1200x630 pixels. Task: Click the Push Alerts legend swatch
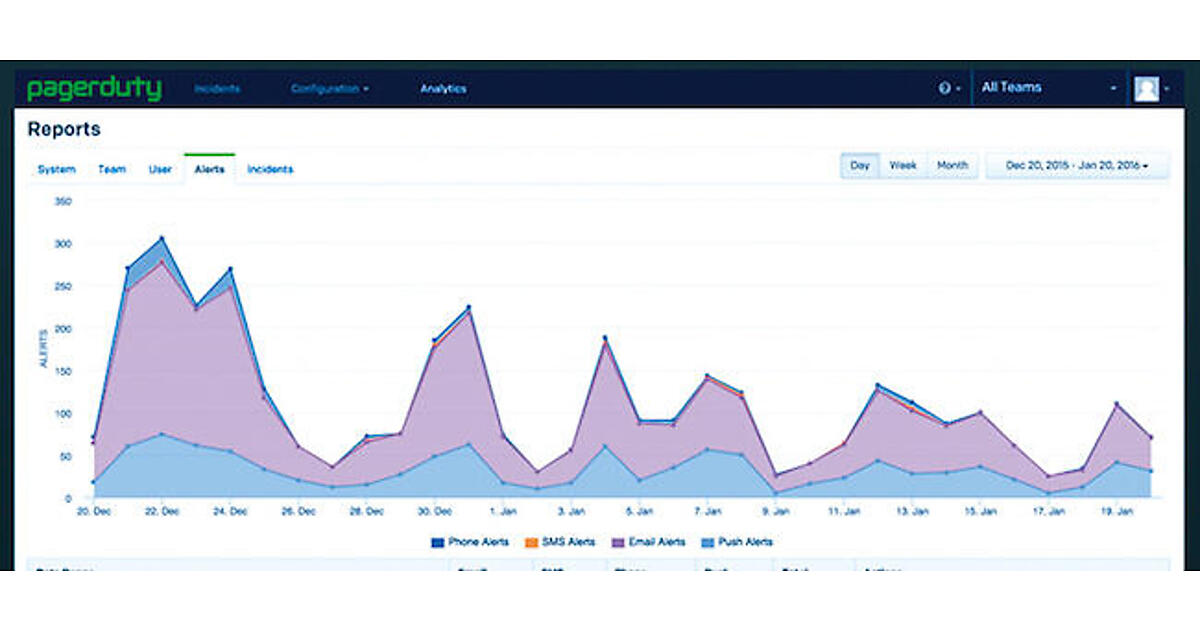pos(706,542)
